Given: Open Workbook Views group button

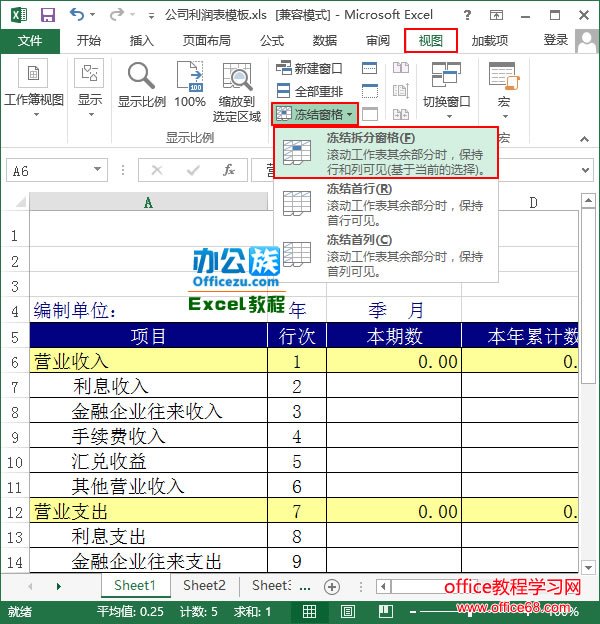Looking at the screenshot, I should [x=34, y=88].
